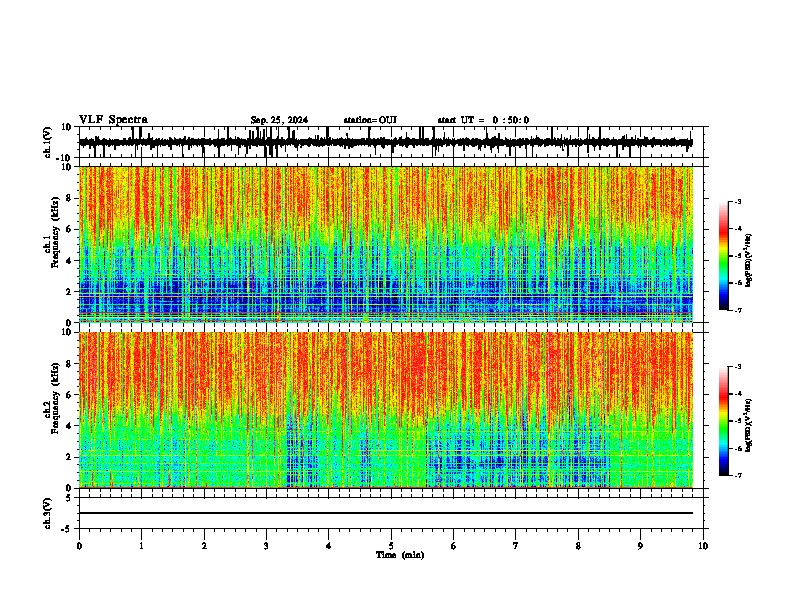792x612 pixels.
Task: Click ch.2 spectrogram "6" kHz tick label
Action: point(69,395)
